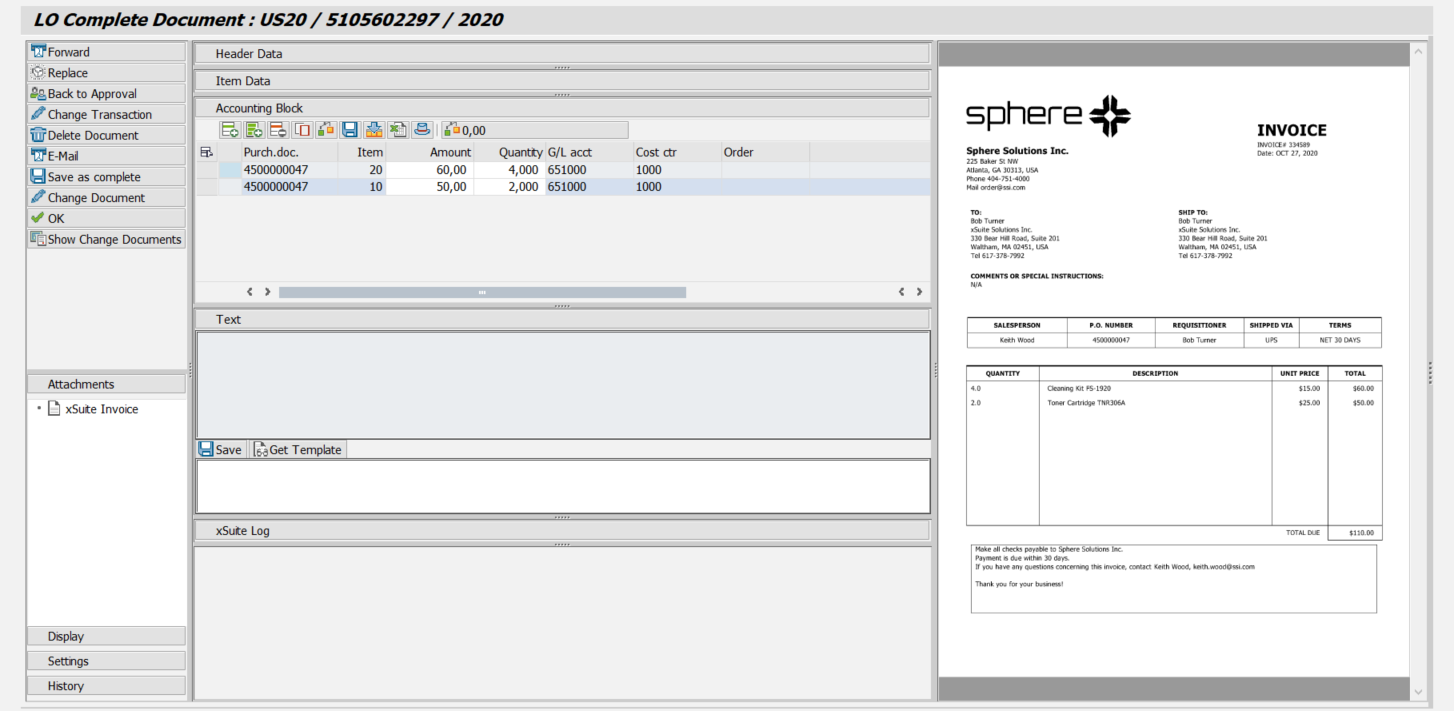
Task: Duplicate rows with the copy-rows toolbar icon
Action: tap(254, 129)
